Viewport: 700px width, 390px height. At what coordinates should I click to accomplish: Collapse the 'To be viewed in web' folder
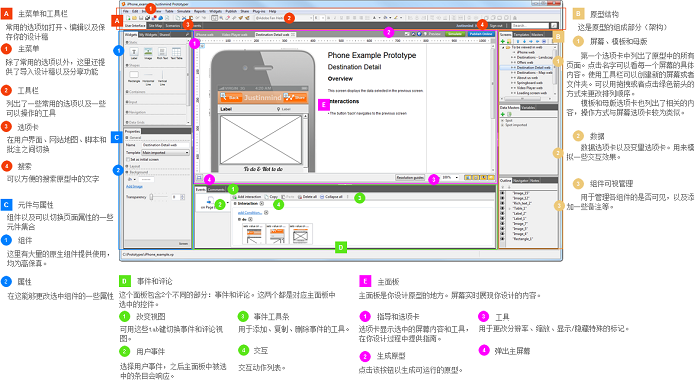click(504, 47)
